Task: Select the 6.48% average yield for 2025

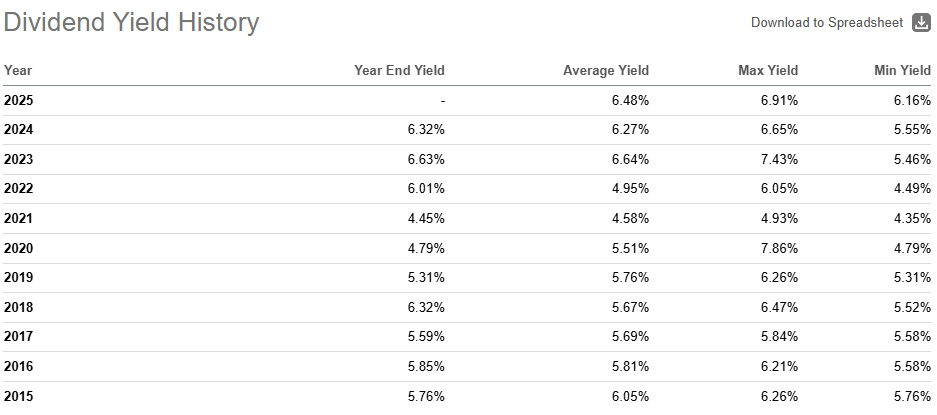Action: point(629,100)
